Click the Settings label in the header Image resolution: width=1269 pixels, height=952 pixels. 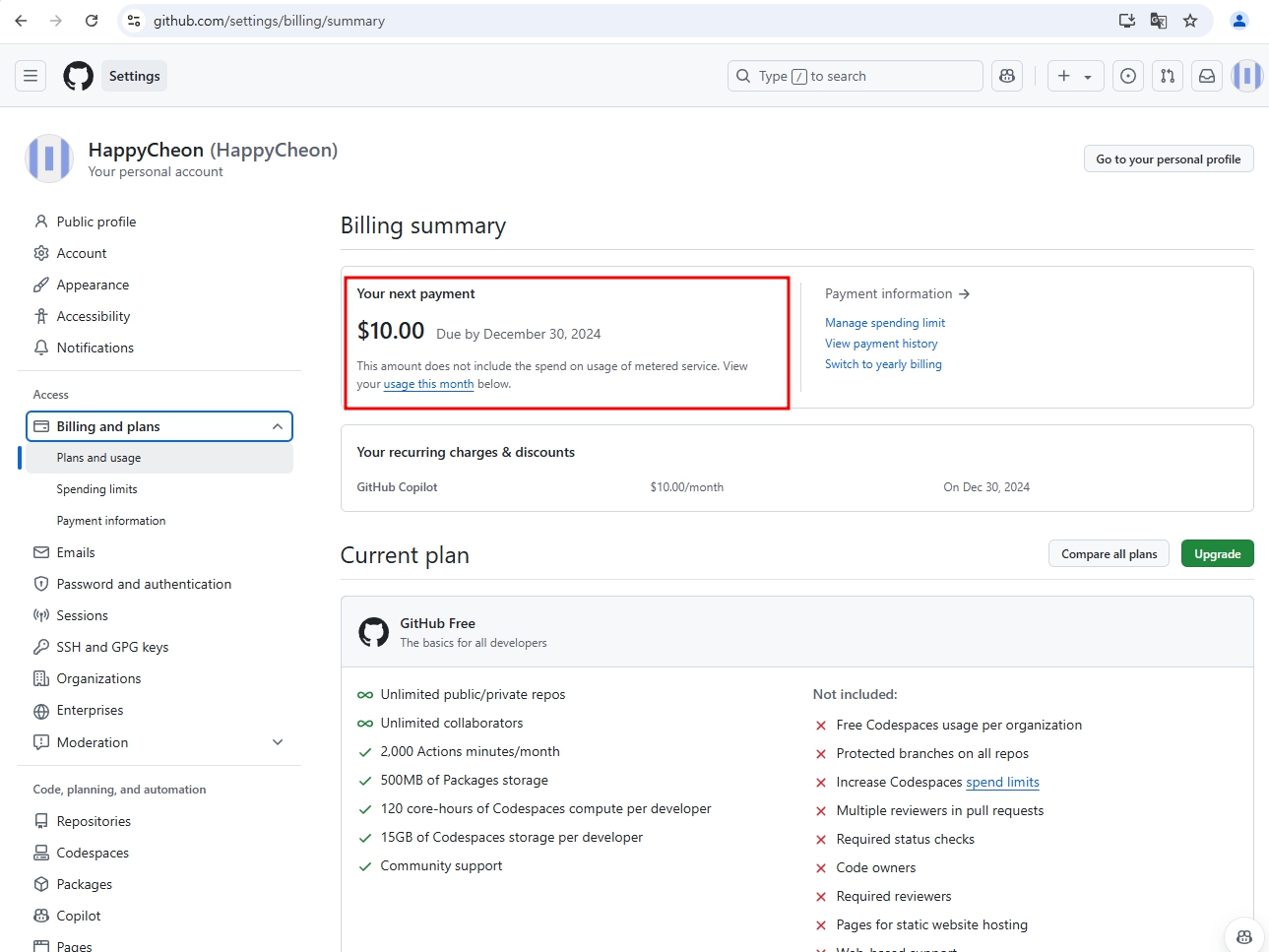(134, 76)
